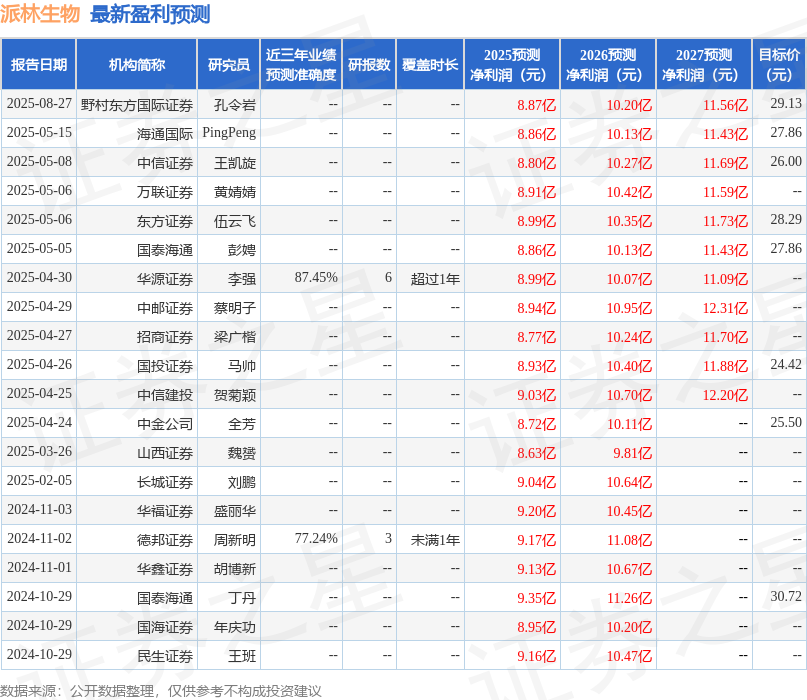
Task: Click researcher name 彭娉
Action: coord(242,250)
